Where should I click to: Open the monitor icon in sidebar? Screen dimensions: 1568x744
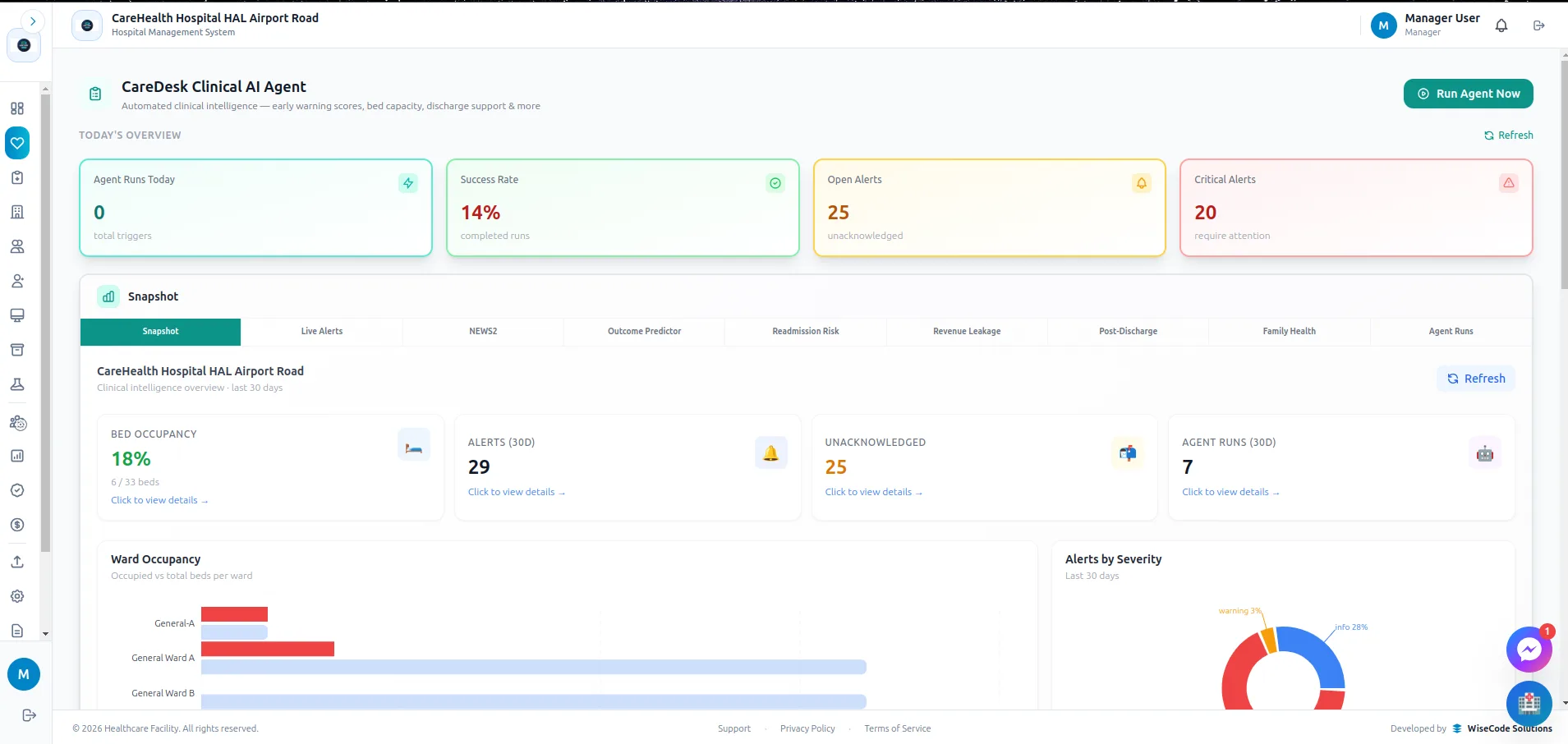pos(17,315)
